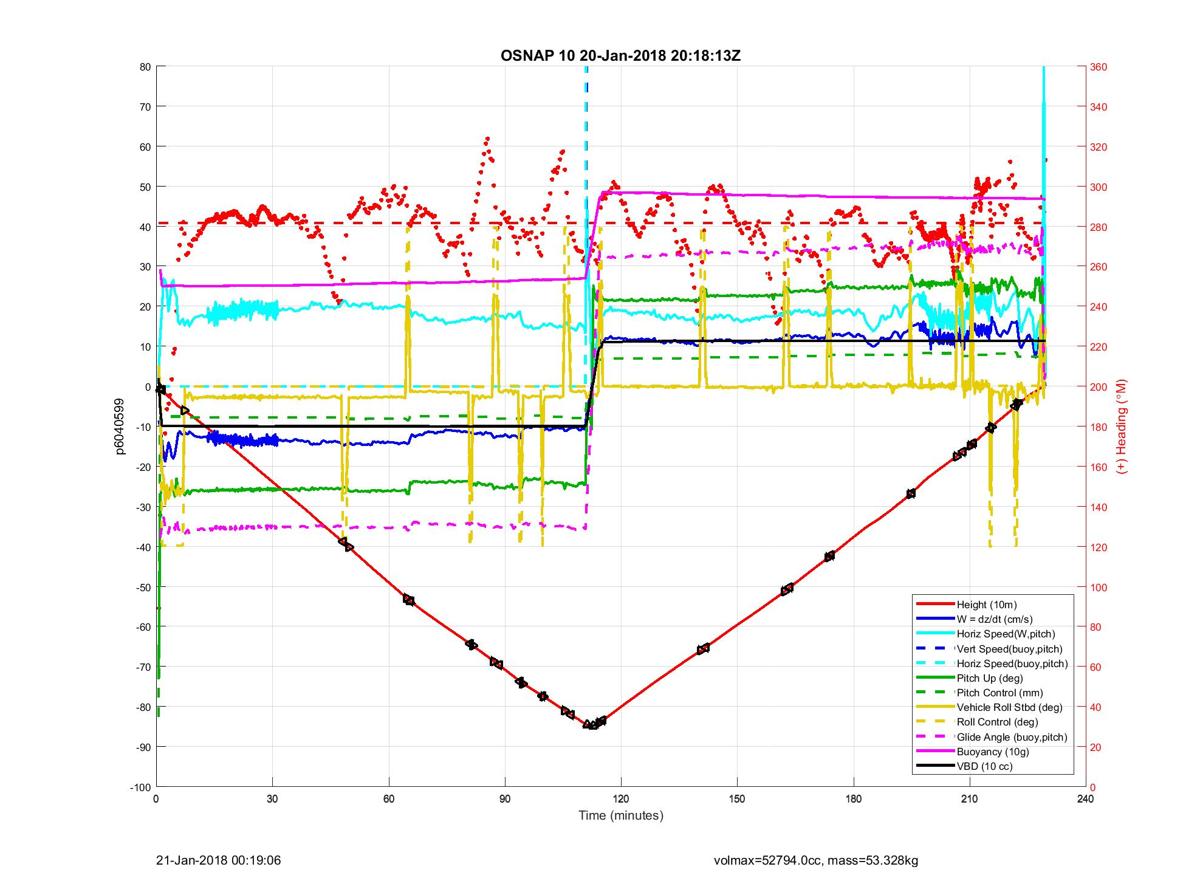Click the plot title "OSNAP 10 20-Jan-2018 20:18:13Z"
Image resolution: width=1200 pixels, height=885 pixels.
pos(620,55)
